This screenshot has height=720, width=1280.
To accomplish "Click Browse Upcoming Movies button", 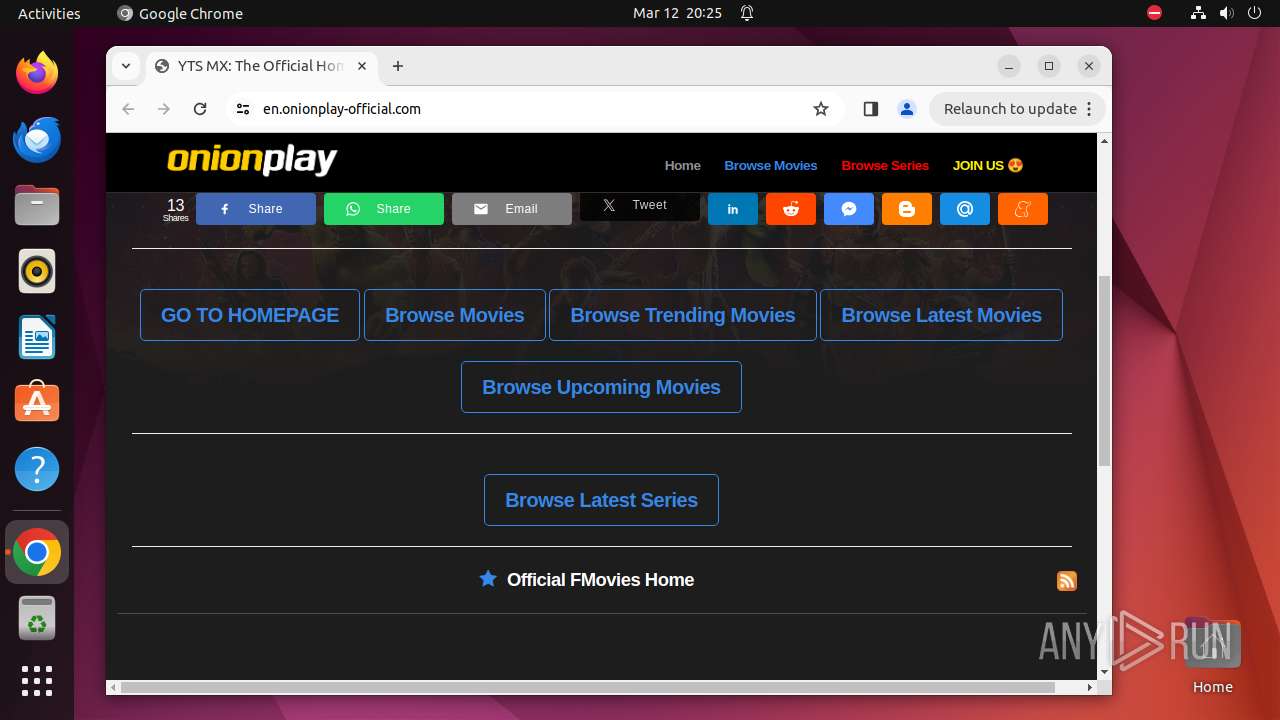I will [601, 387].
